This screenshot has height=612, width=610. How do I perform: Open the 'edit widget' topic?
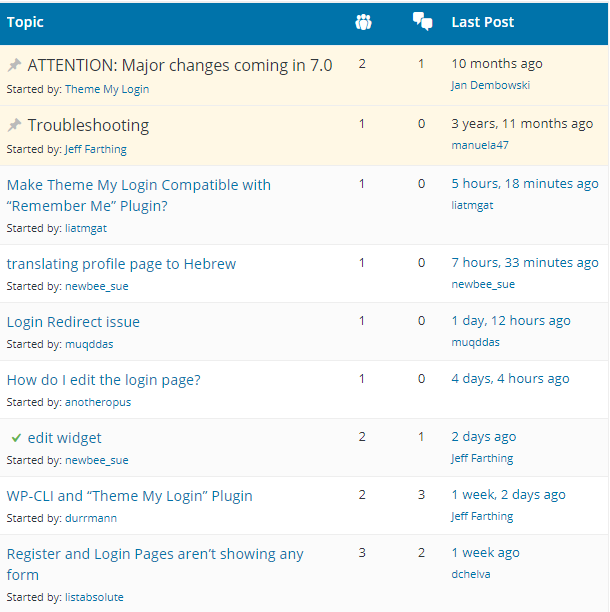click(x=64, y=438)
